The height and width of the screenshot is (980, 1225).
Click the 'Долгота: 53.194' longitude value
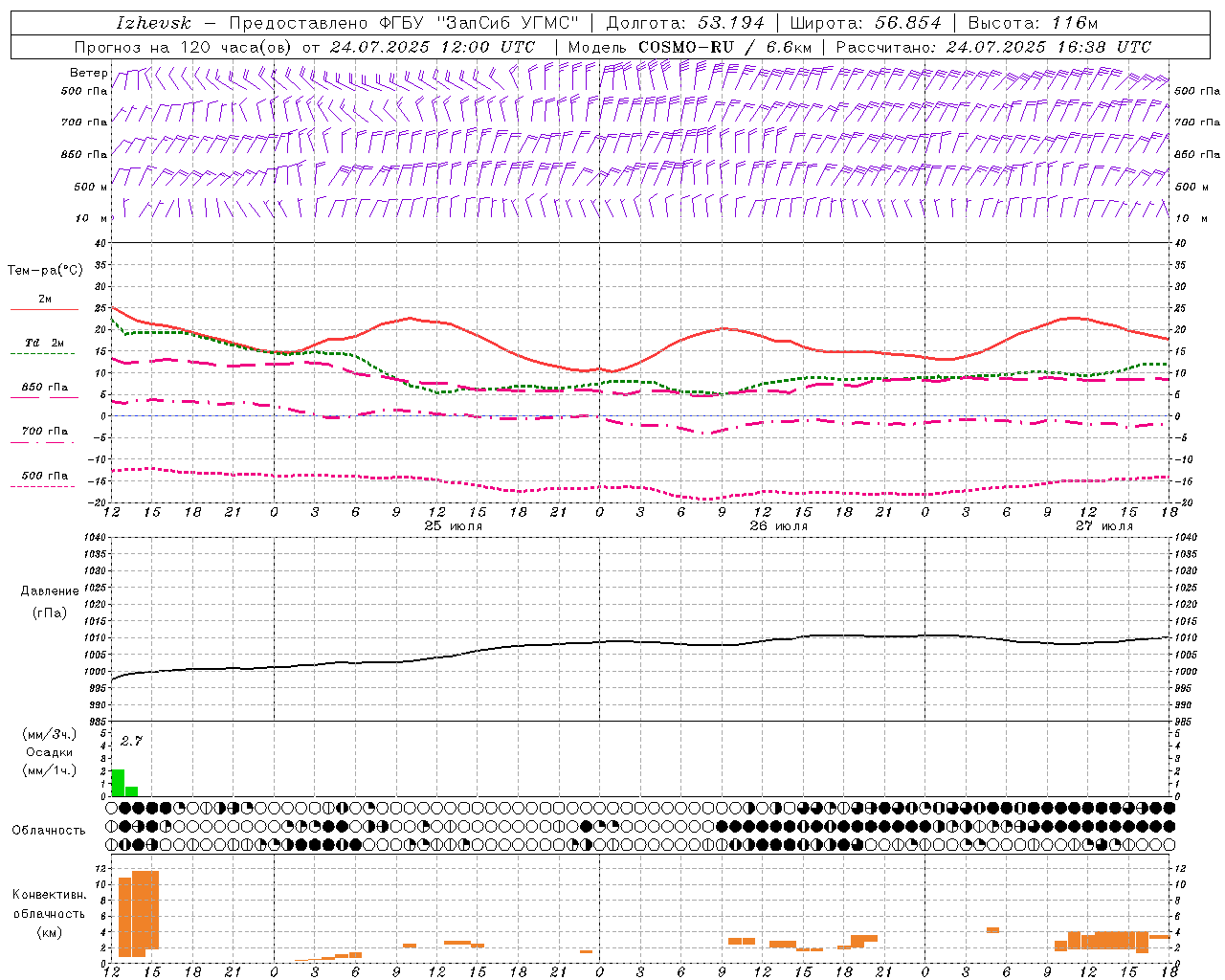click(685, 23)
